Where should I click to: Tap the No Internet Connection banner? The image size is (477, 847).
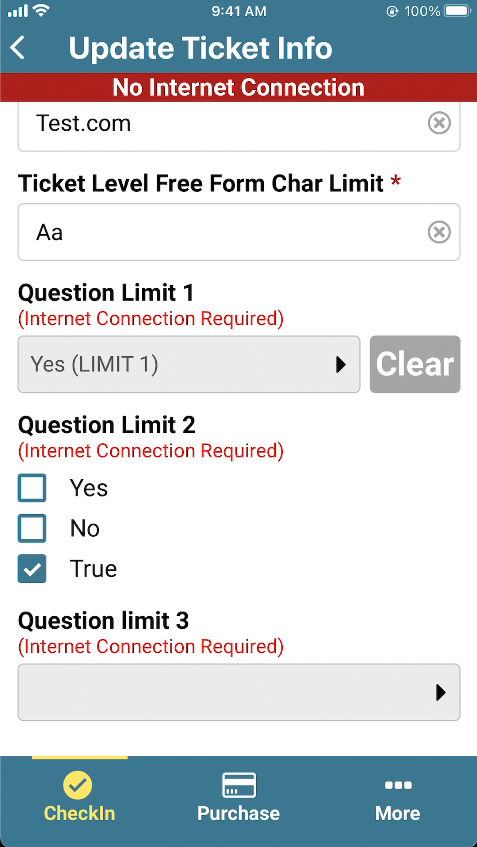point(238,88)
